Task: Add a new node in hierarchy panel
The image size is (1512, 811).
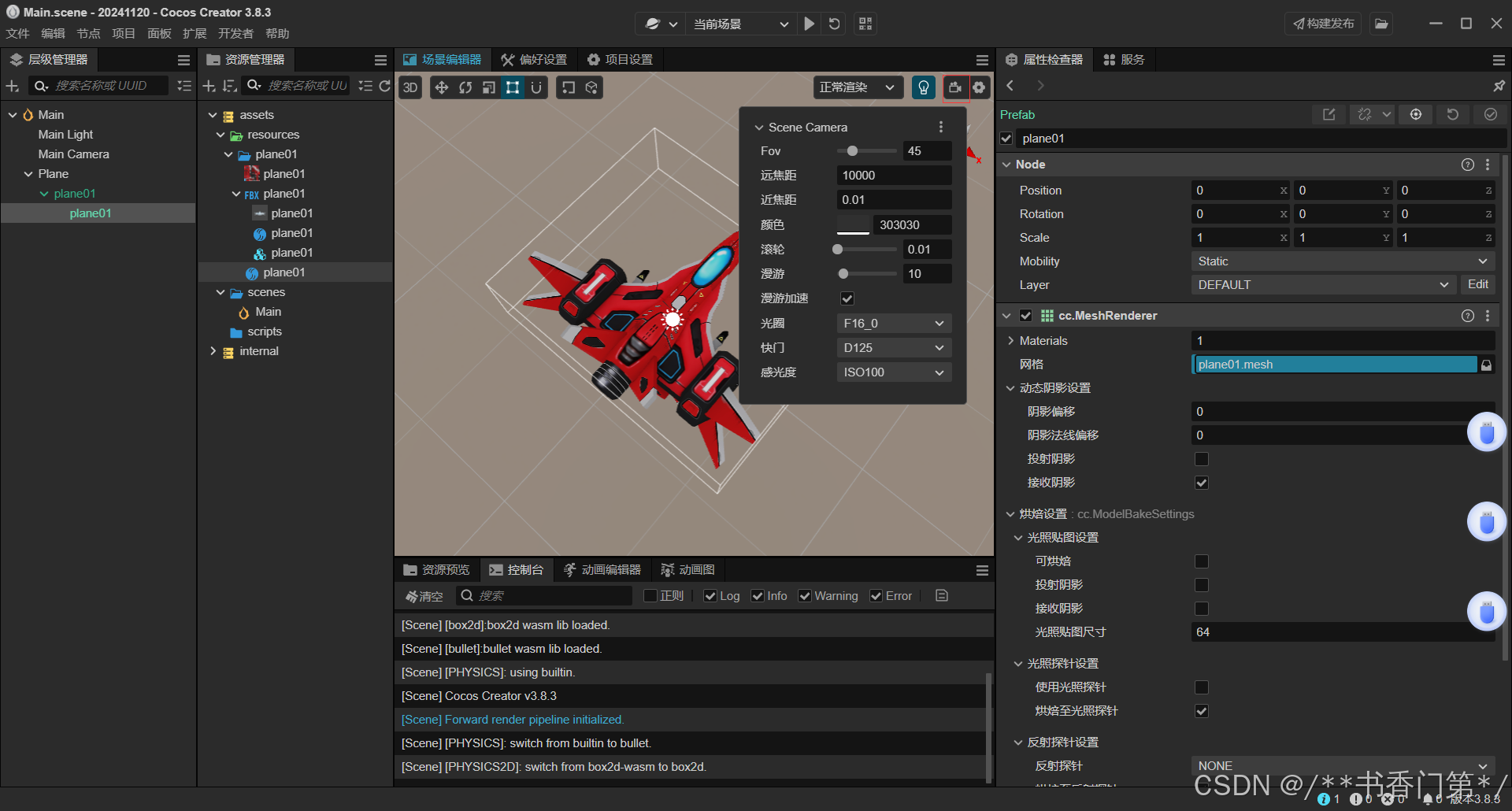Action: (x=13, y=86)
